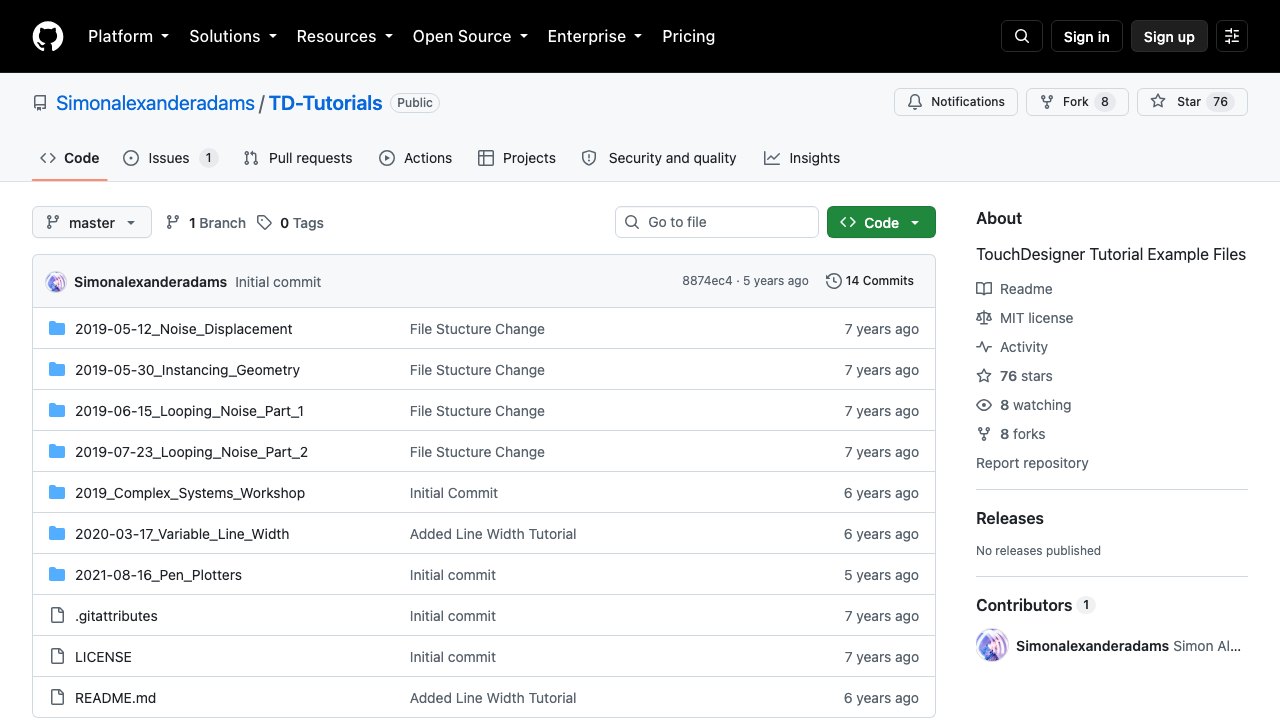Open the LICENSE file name

coord(103,657)
